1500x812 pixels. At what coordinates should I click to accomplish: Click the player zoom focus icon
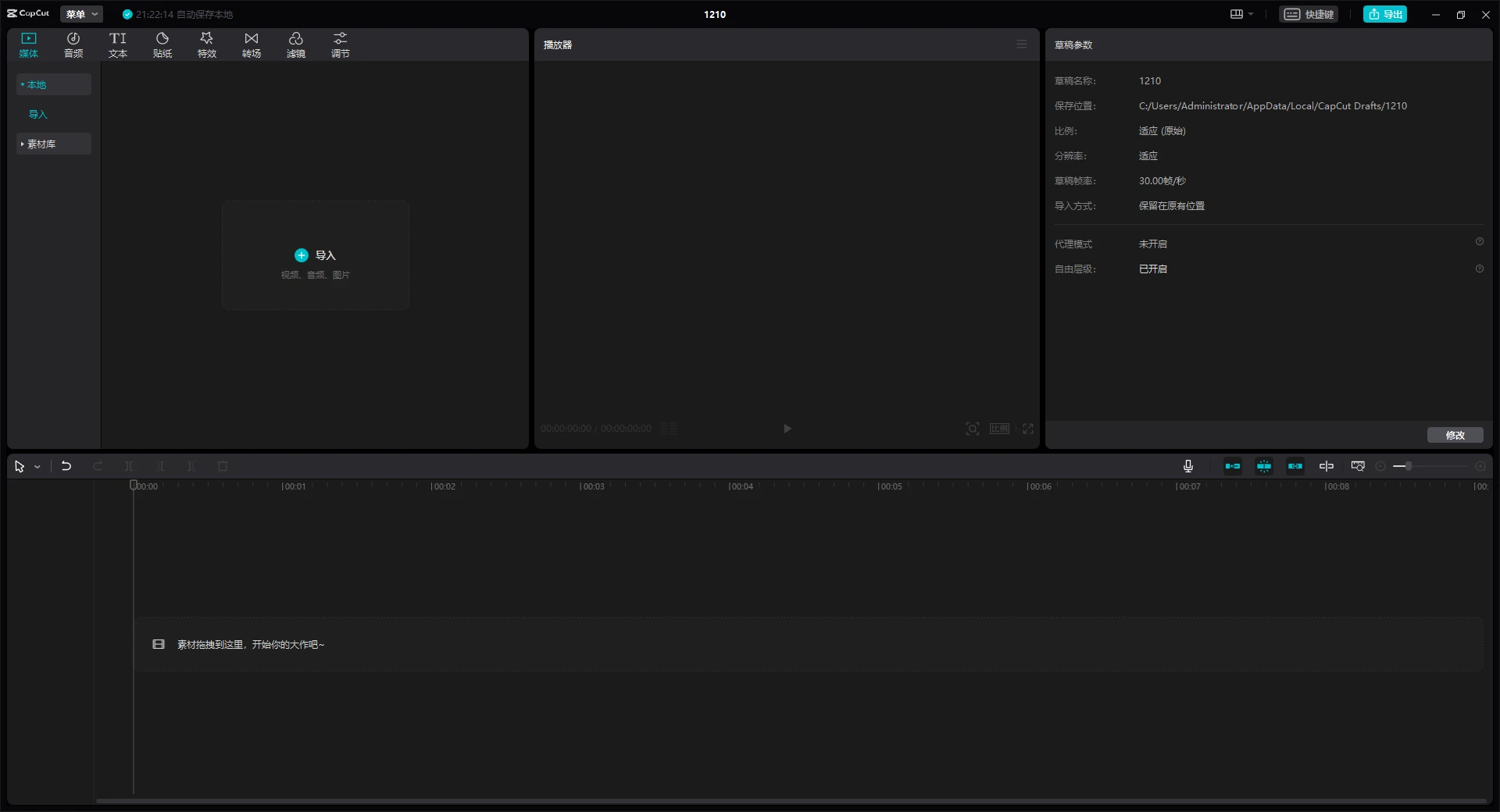(x=973, y=429)
